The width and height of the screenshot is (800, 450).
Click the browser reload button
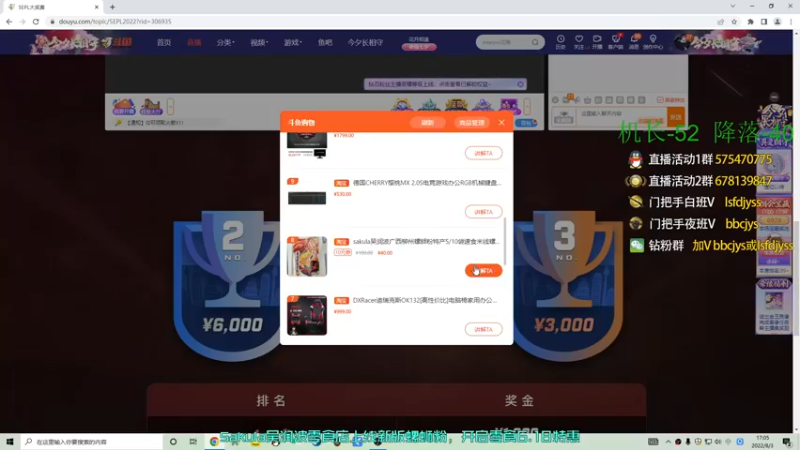[x=36, y=21]
